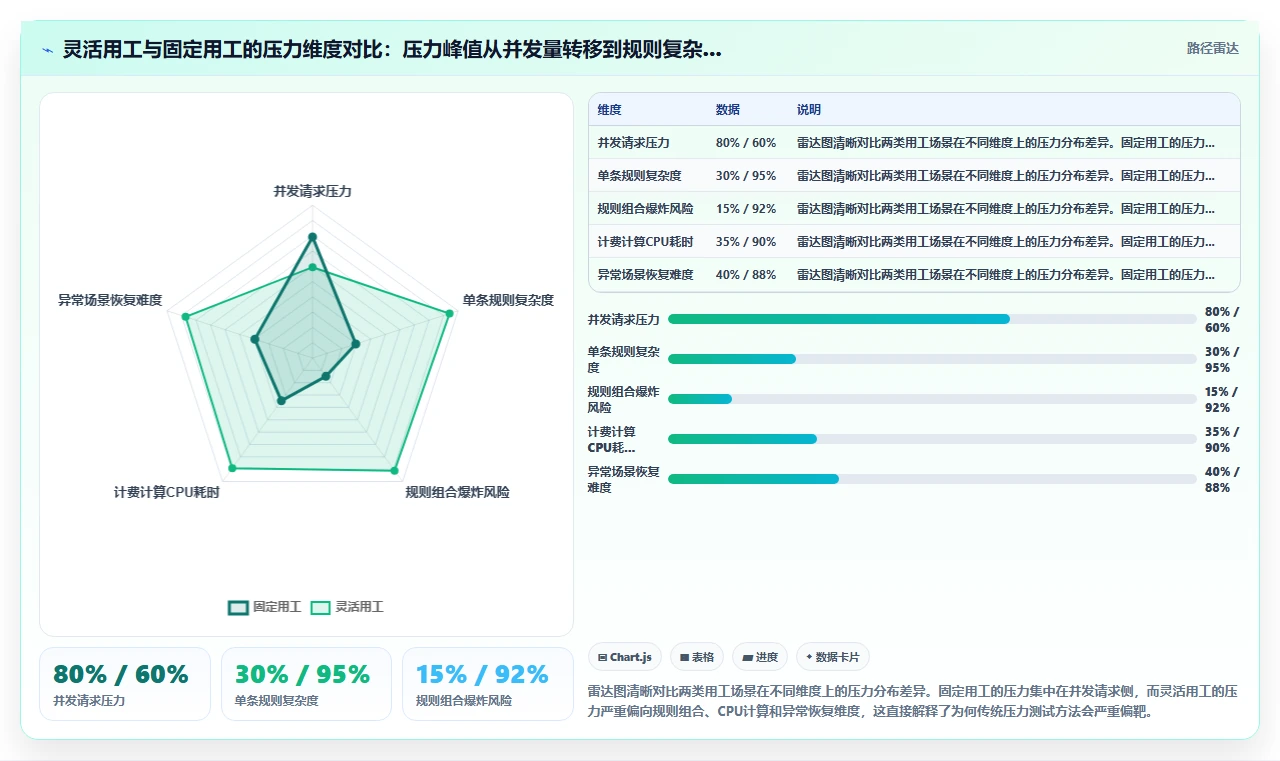Click the 80% / 60% table cell

(746, 143)
